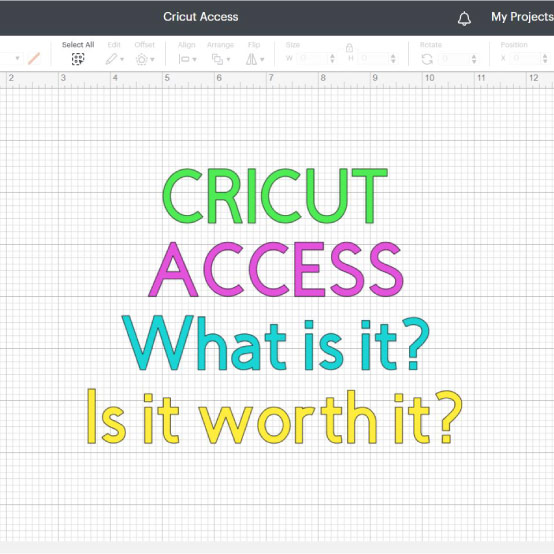Expand the Offset dropdown arrow
This screenshot has height=554, width=554.
[x=152, y=59]
